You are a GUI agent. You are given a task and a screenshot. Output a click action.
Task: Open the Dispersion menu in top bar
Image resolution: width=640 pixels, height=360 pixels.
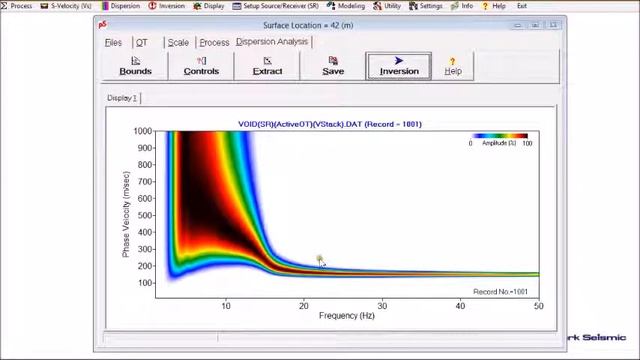120,6
